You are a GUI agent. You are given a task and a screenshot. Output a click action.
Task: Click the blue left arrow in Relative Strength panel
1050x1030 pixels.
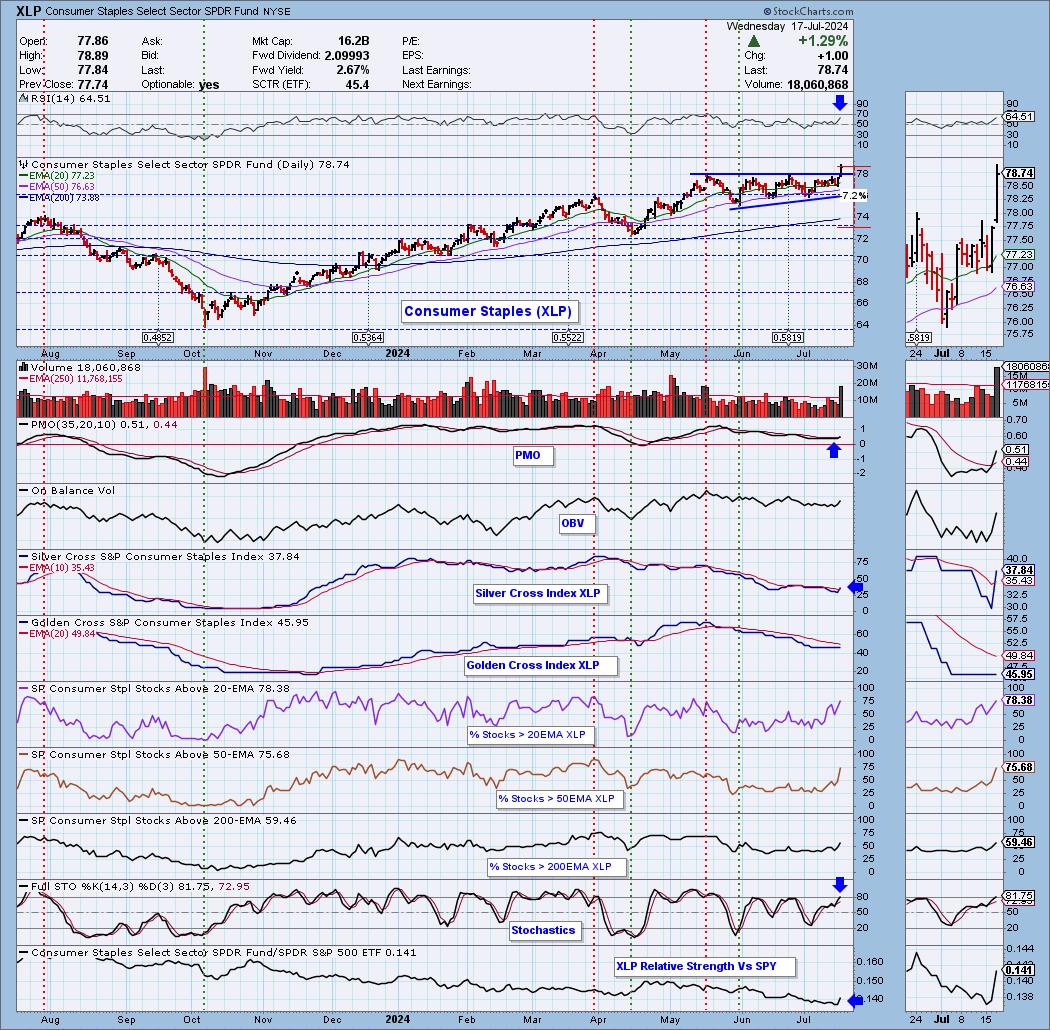point(855,1001)
